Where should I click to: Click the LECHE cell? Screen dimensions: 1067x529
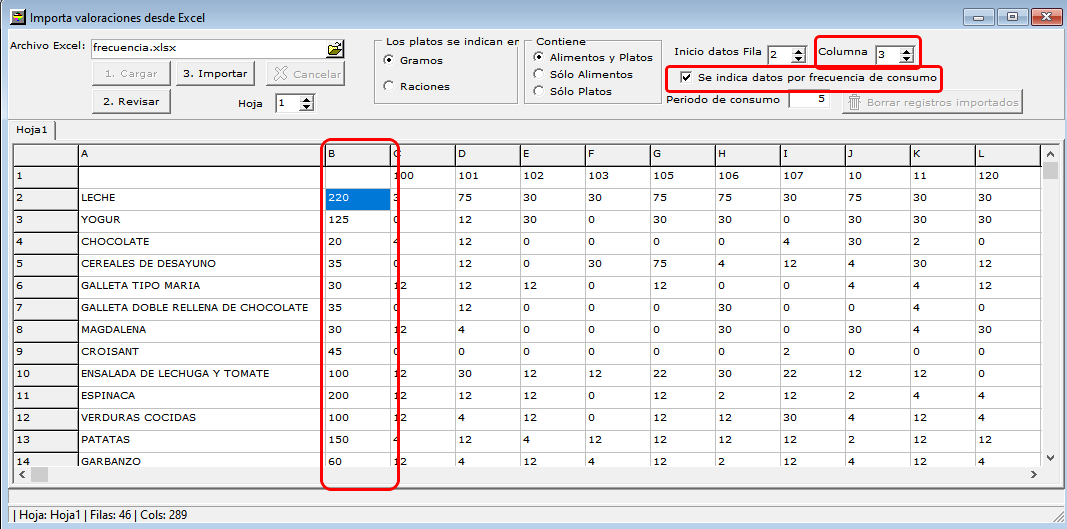pyautogui.click(x=201, y=197)
